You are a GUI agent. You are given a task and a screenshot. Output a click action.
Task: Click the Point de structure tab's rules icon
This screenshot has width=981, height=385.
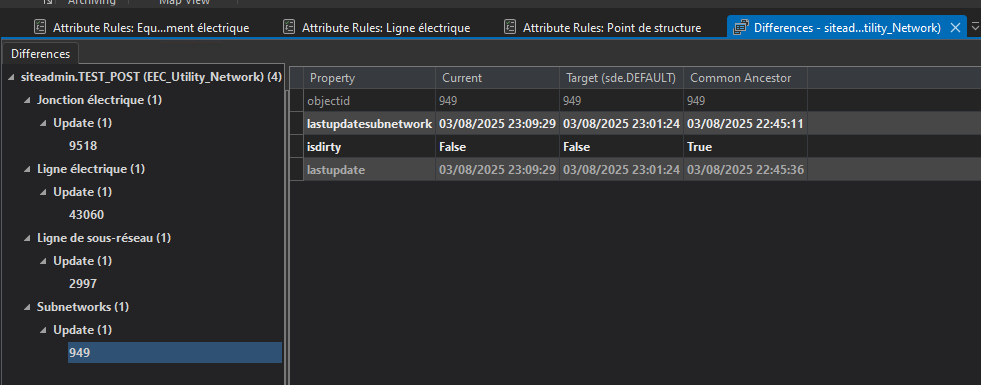coord(510,28)
